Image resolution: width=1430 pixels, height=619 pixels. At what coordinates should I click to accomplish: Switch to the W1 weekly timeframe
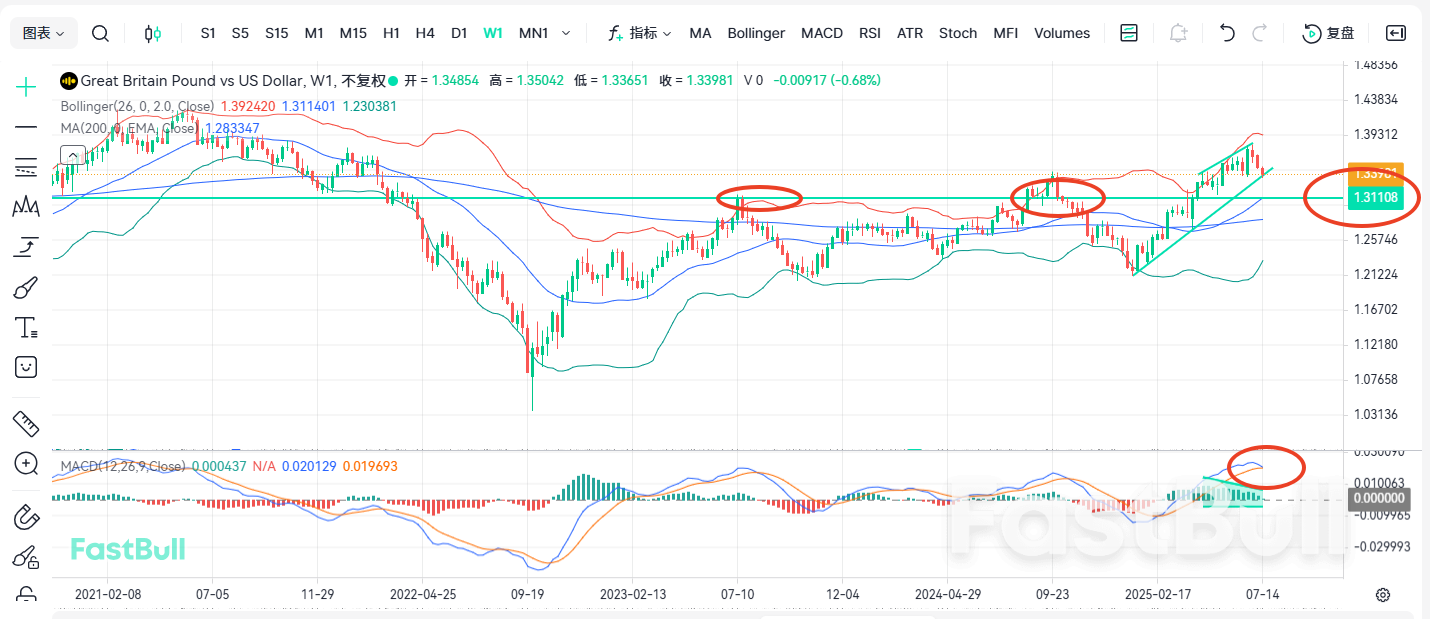coord(492,32)
